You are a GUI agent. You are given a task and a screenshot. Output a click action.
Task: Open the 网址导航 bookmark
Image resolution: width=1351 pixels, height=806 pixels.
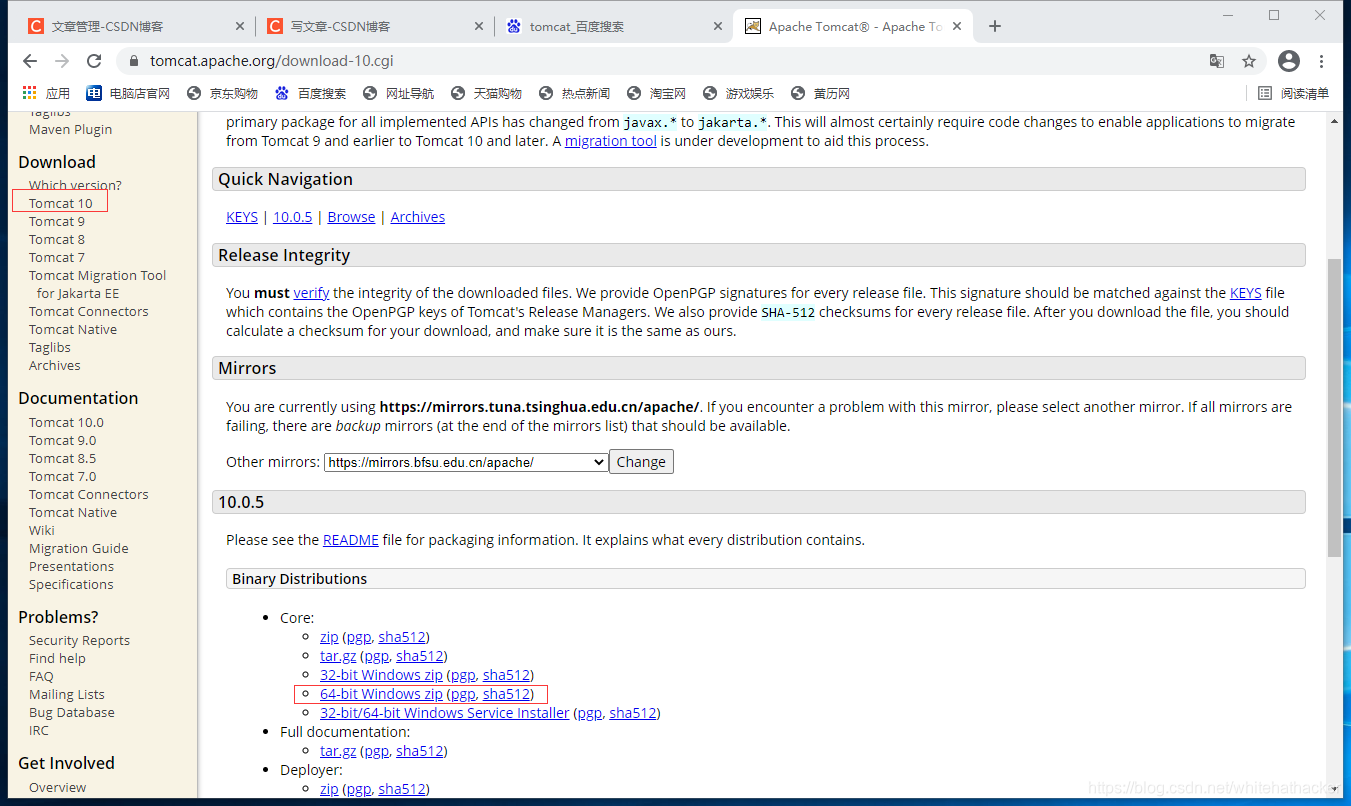coord(398,93)
